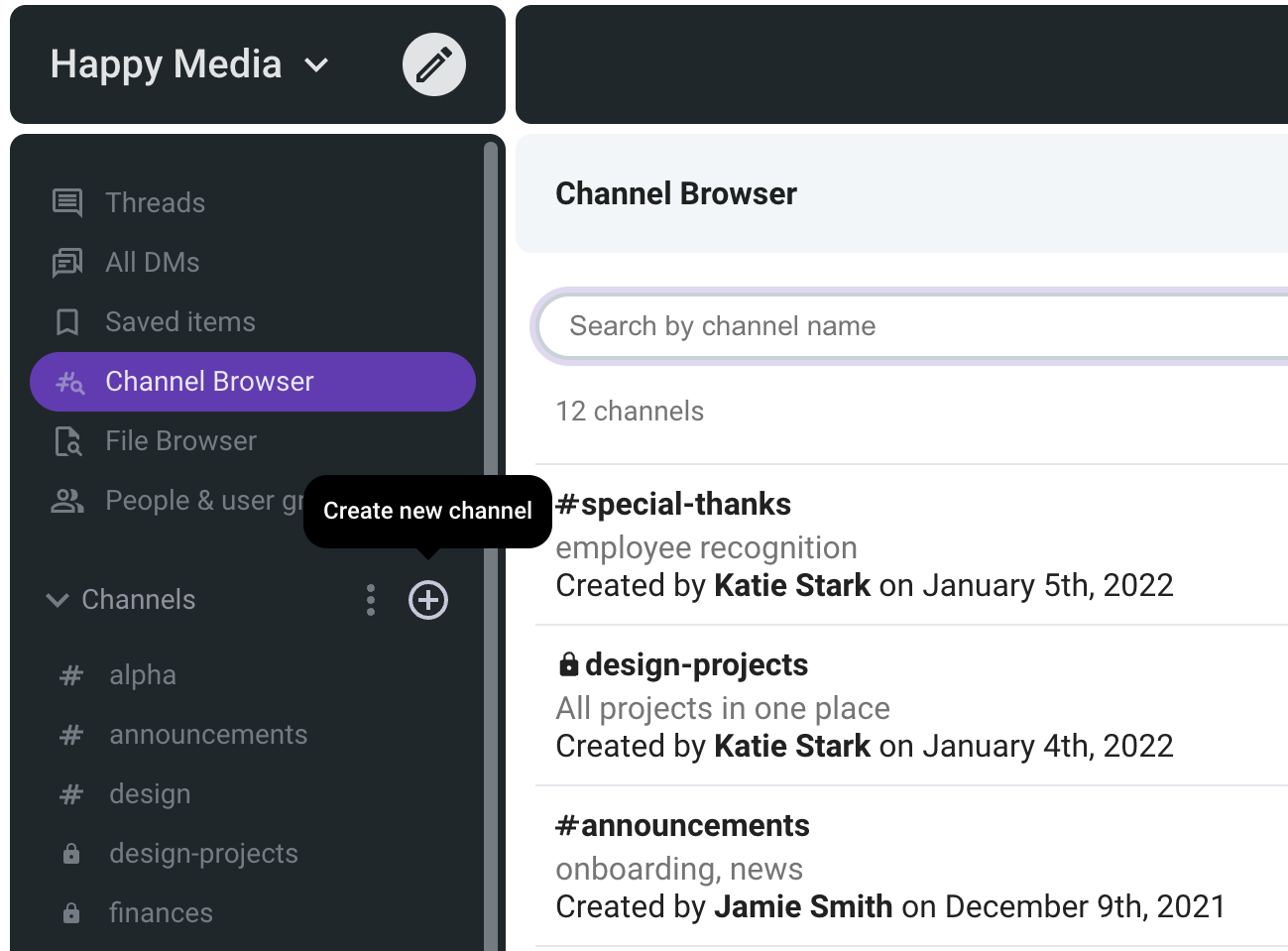Open the alpha channel
The height and width of the screenshot is (951, 1288).
(x=143, y=675)
